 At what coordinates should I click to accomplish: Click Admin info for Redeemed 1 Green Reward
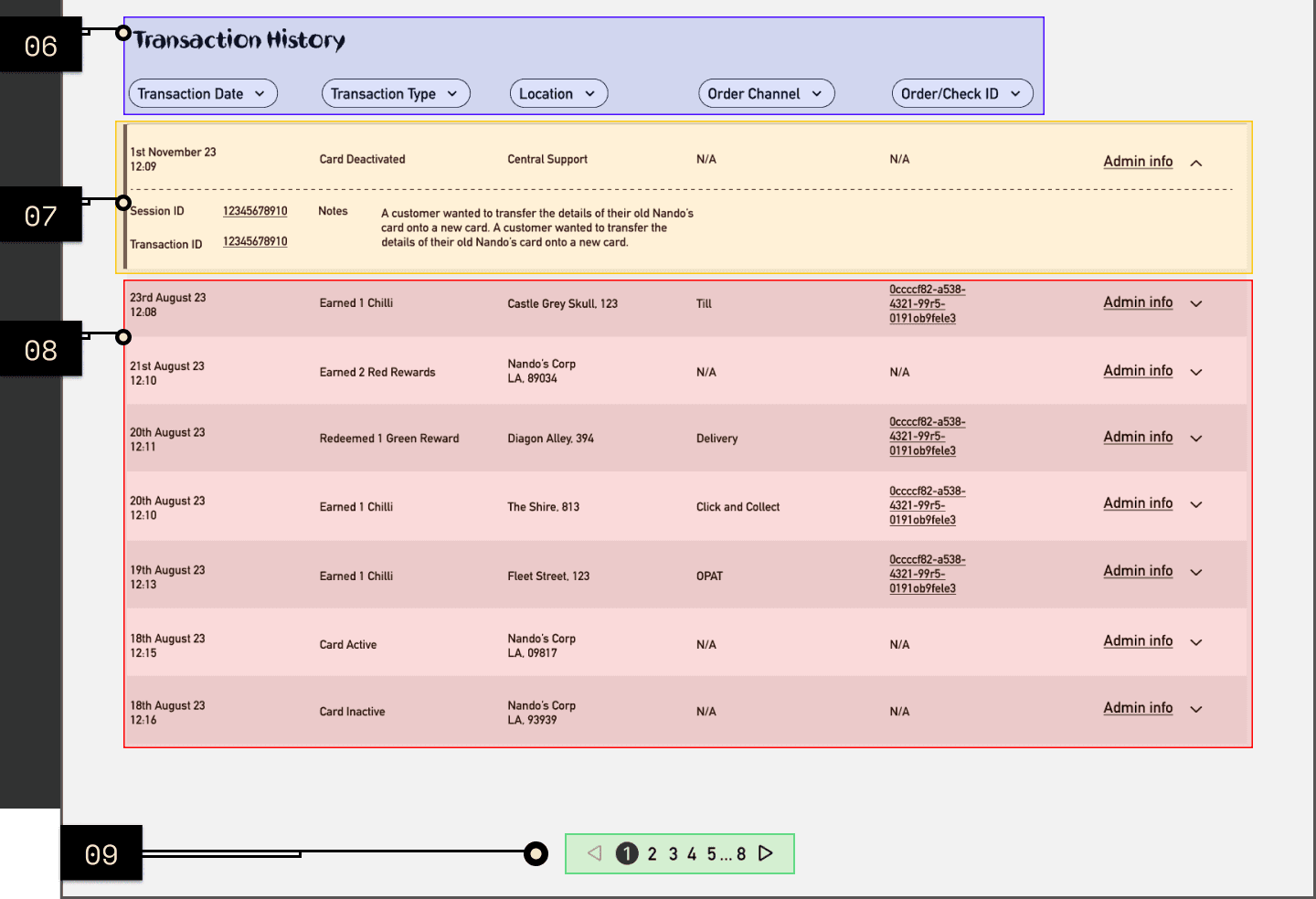[1138, 437]
